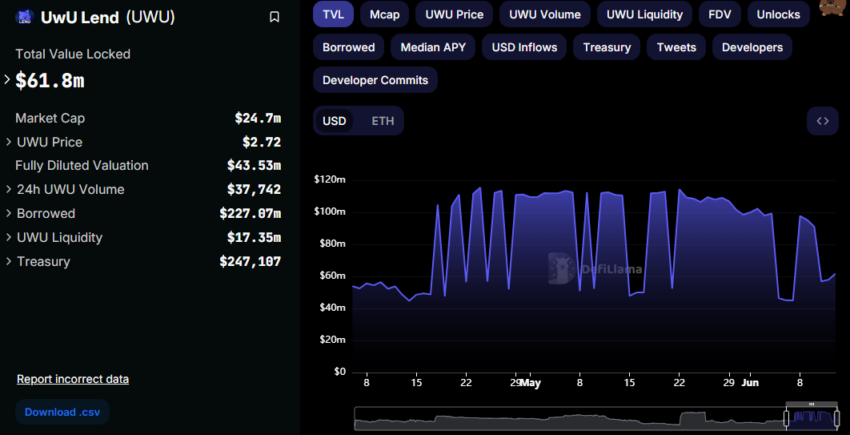The width and height of the screenshot is (850, 435).
Task: Download the .csv data file
Action: pyautogui.click(x=62, y=412)
